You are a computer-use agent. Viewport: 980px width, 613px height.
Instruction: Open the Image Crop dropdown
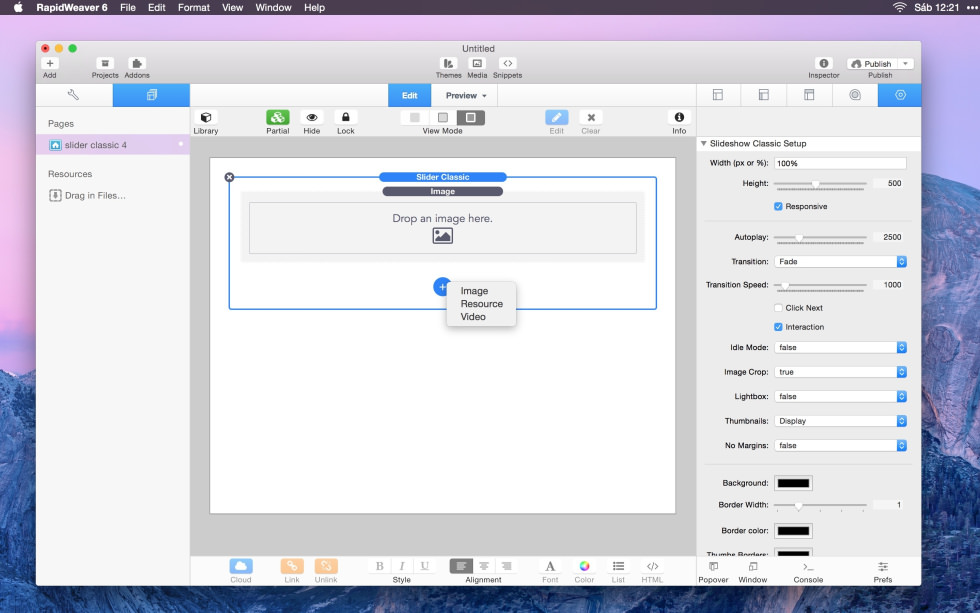840,372
